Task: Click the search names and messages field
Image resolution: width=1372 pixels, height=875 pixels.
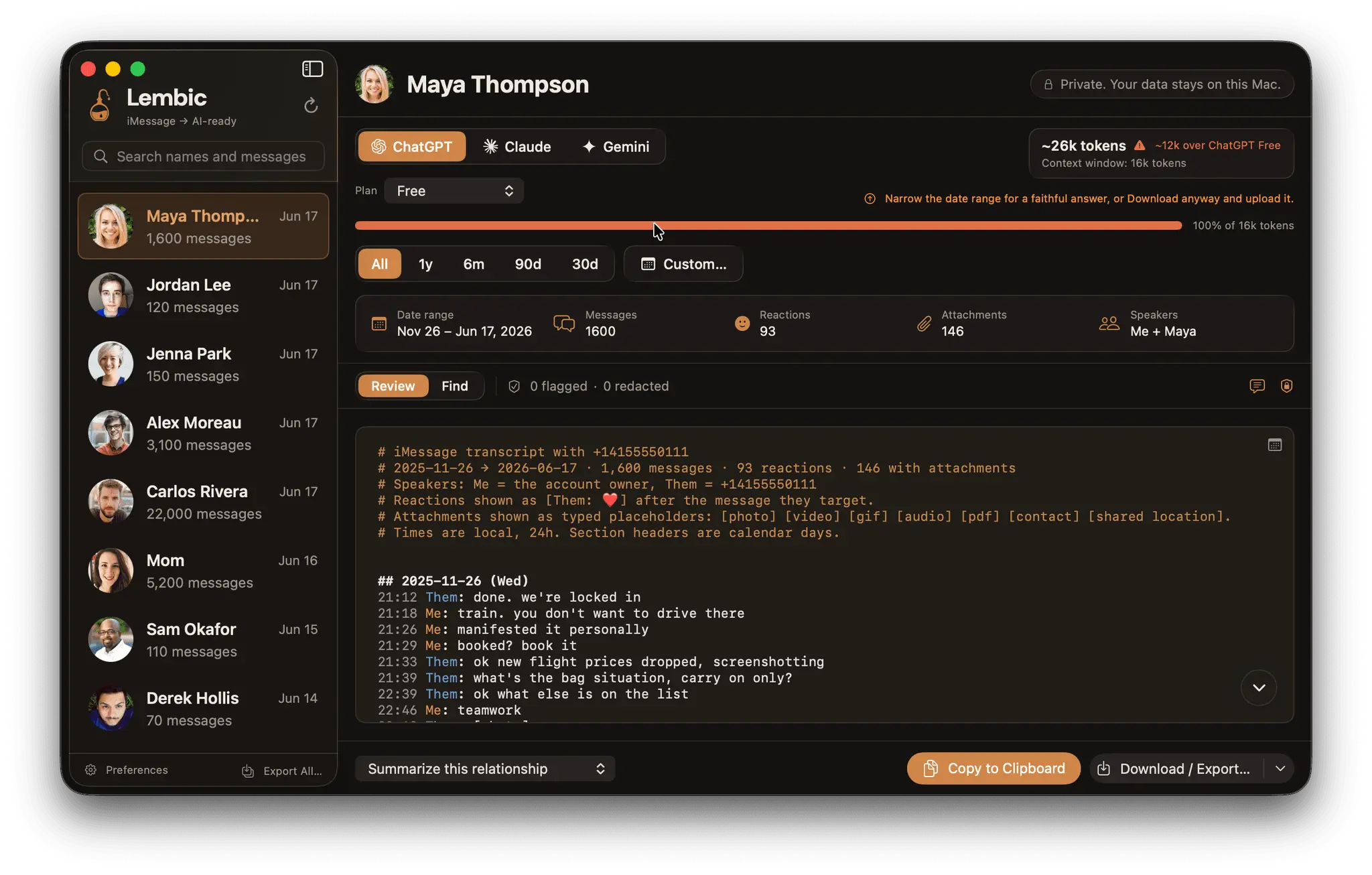Action: [x=203, y=156]
